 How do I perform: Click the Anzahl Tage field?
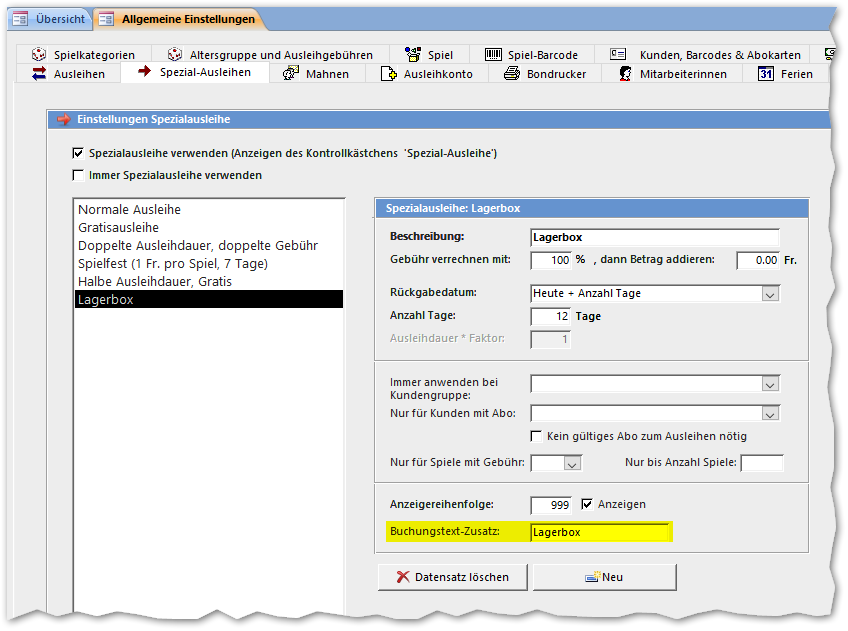tap(551, 316)
